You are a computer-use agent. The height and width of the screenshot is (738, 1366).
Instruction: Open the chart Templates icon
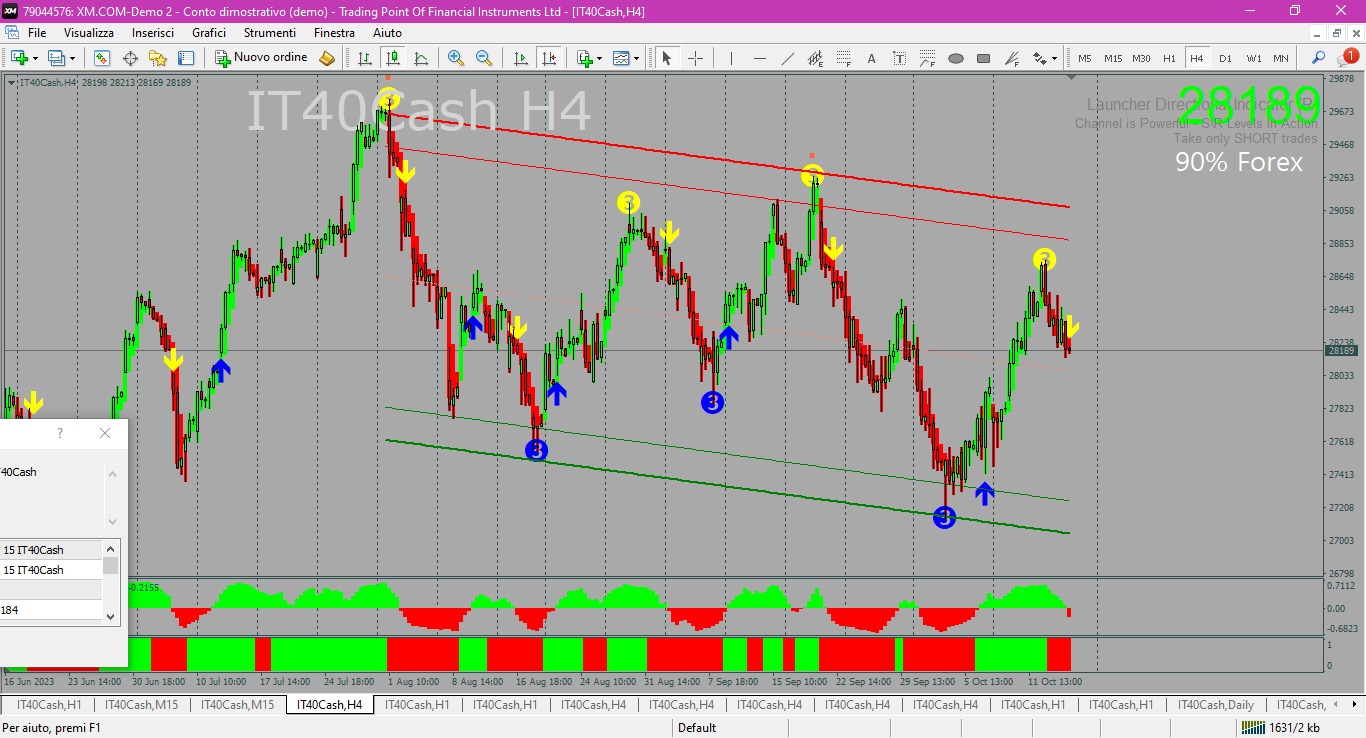pyautogui.click(x=622, y=58)
